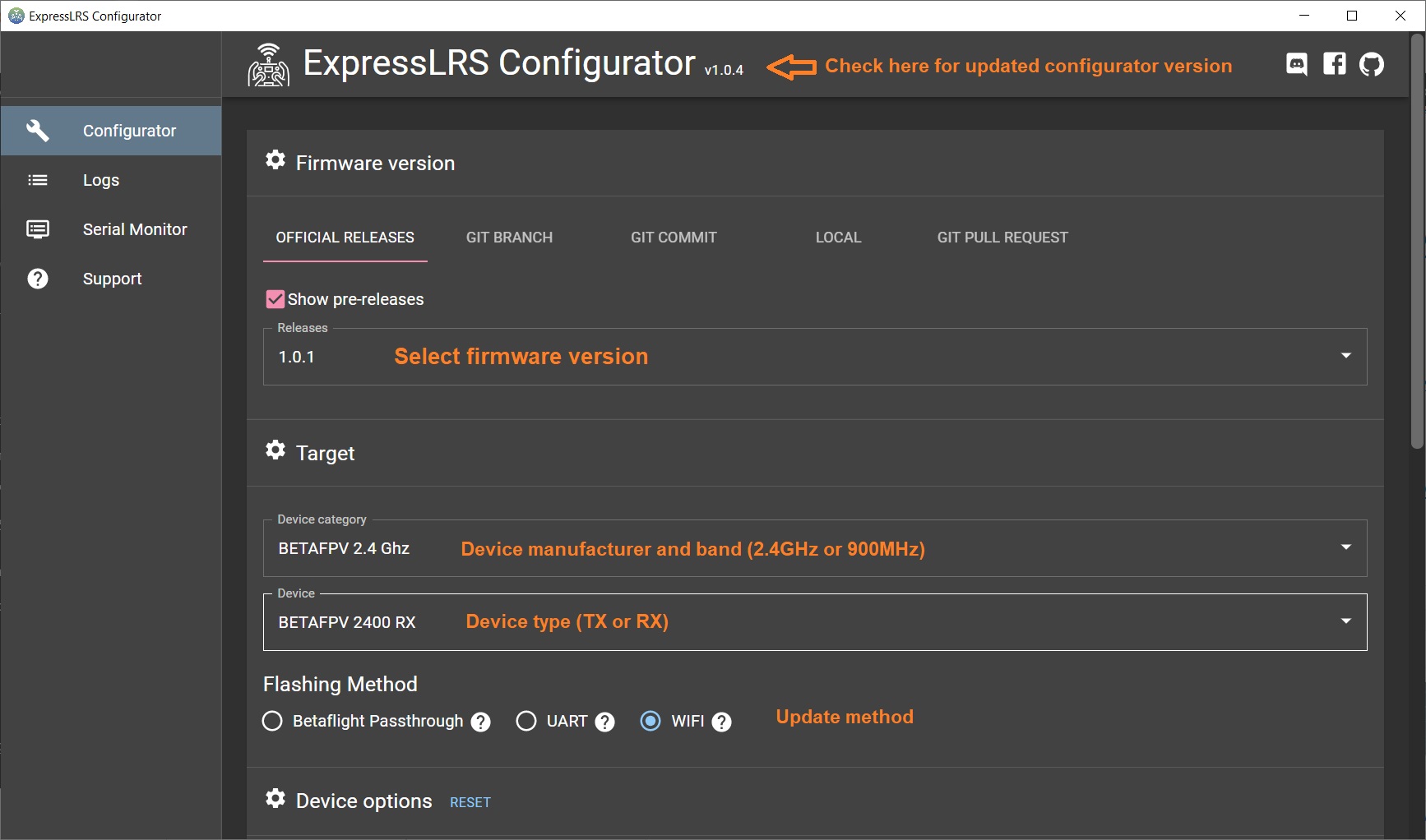Open the Device category dropdown
1426x840 pixels.
815,548
